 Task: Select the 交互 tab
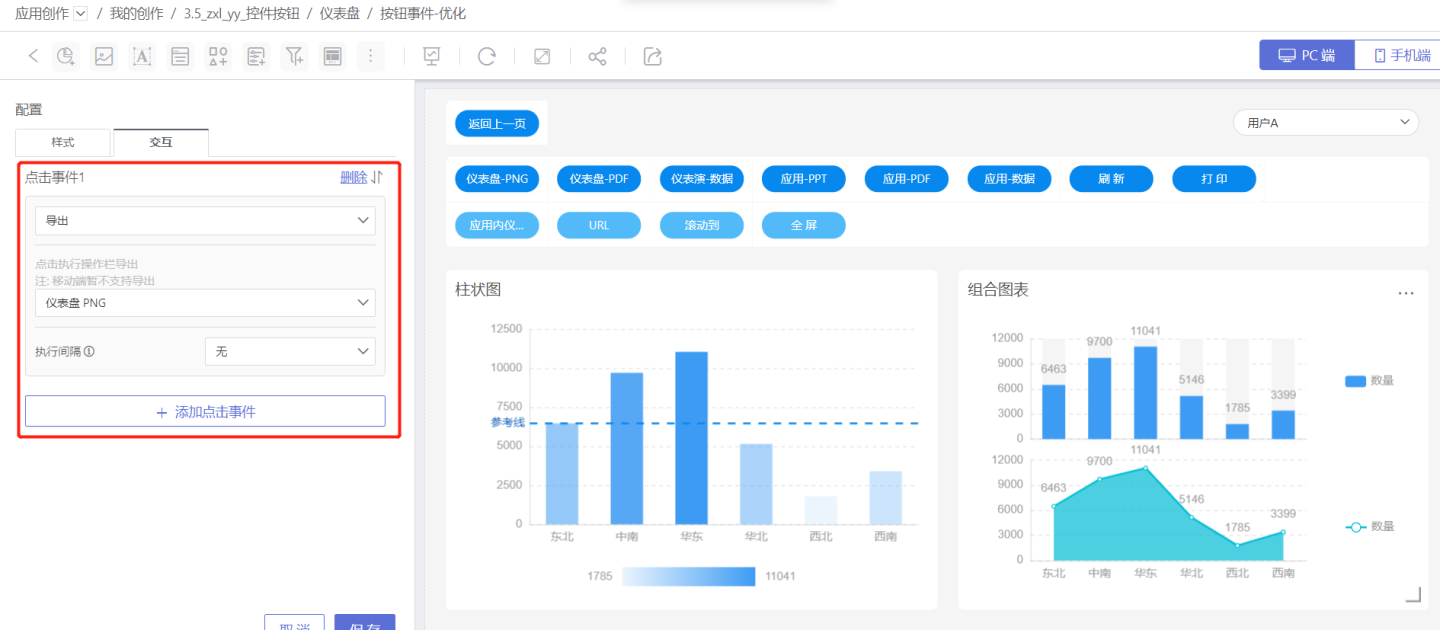click(161, 143)
